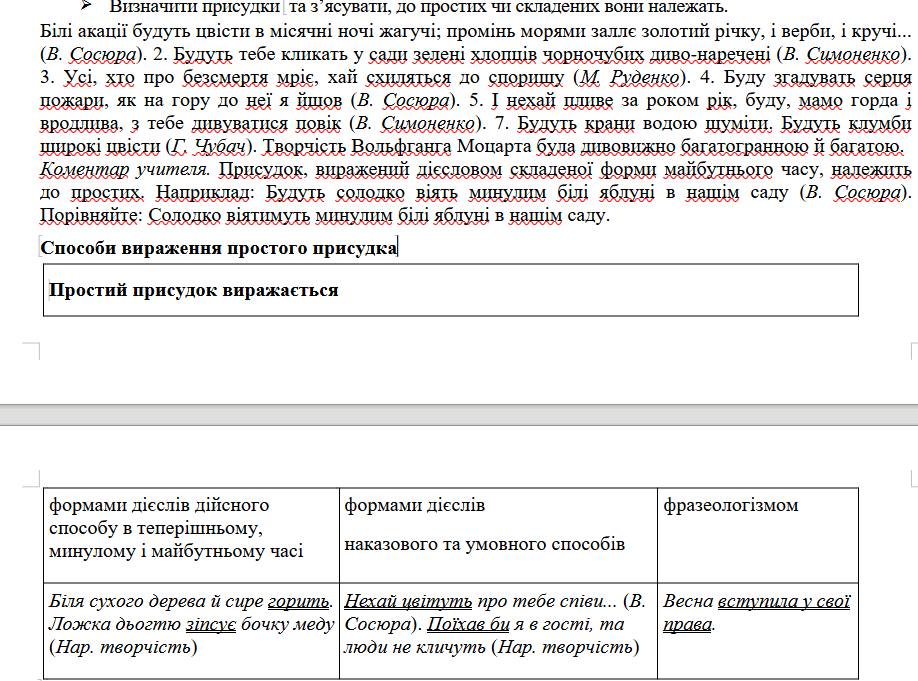Click the word 'Порівняйте' in paragraph

coord(91,216)
